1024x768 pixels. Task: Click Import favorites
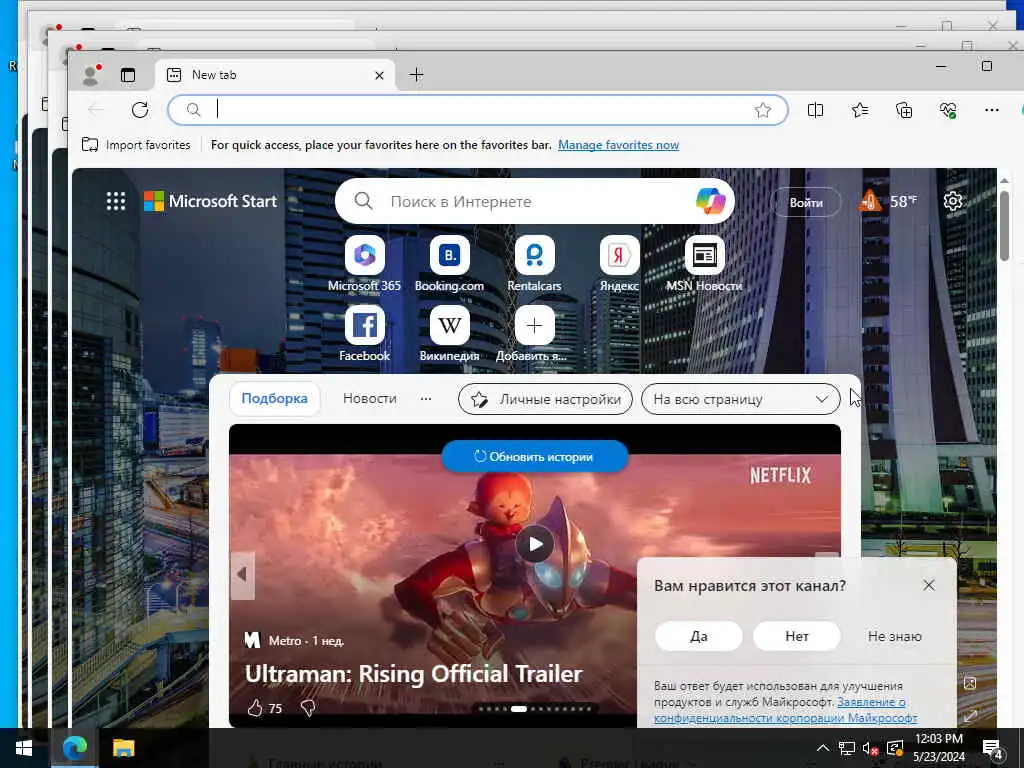pyautogui.click(x=136, y=145)
